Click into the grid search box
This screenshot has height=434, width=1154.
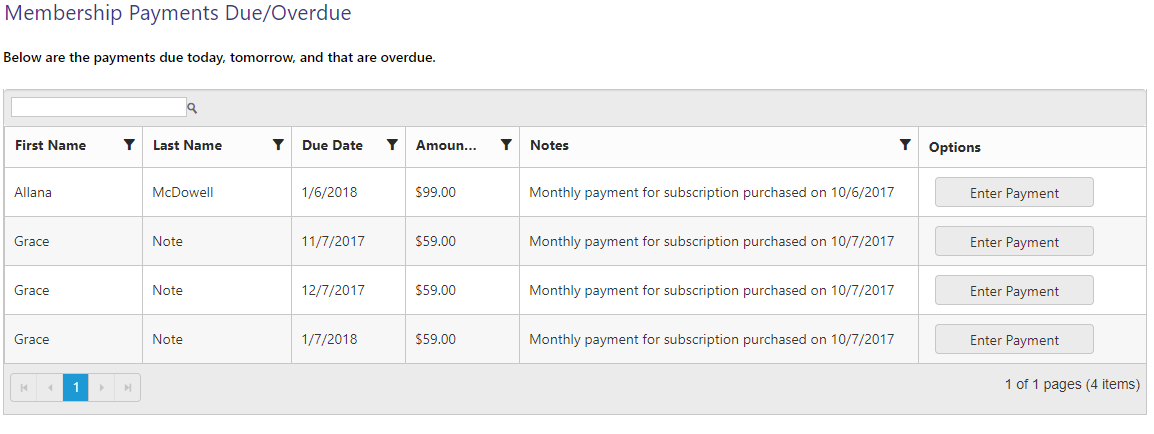click(x=98, y=107)
